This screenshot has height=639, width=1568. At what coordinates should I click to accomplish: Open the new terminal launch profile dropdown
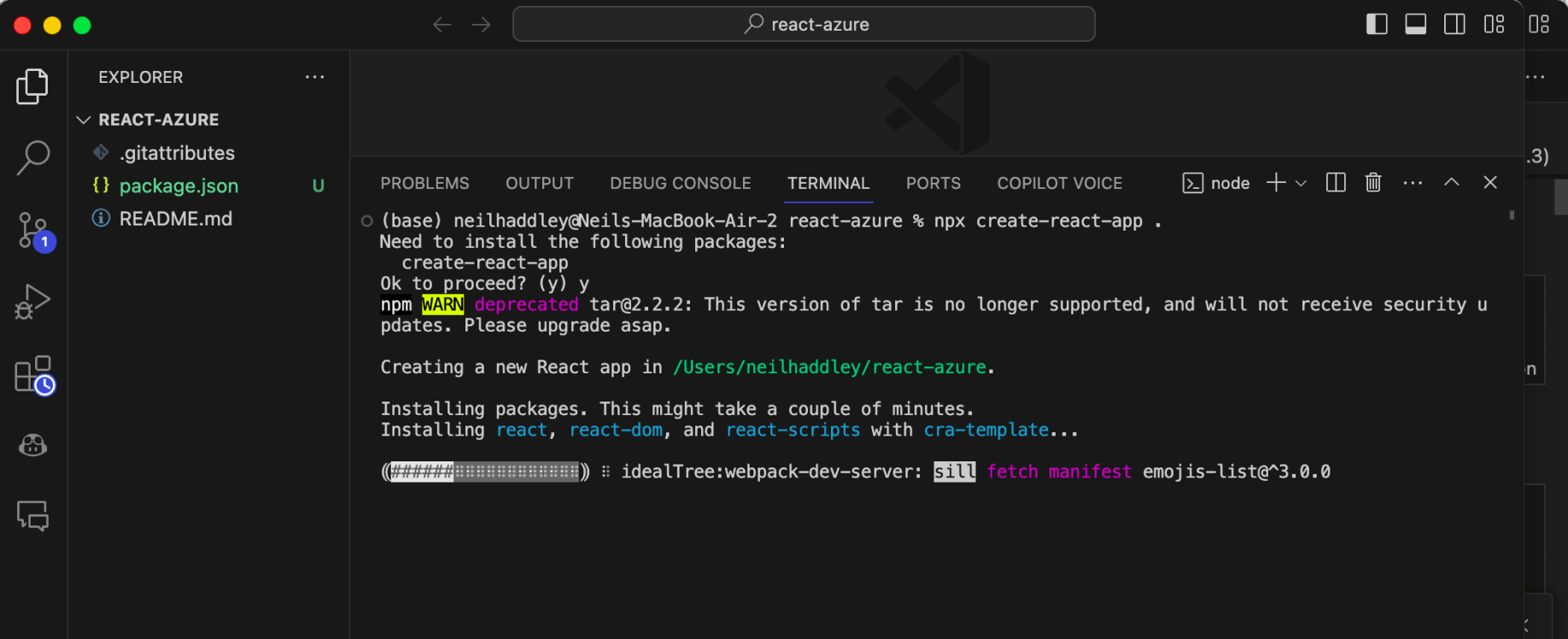[1301, 183]
